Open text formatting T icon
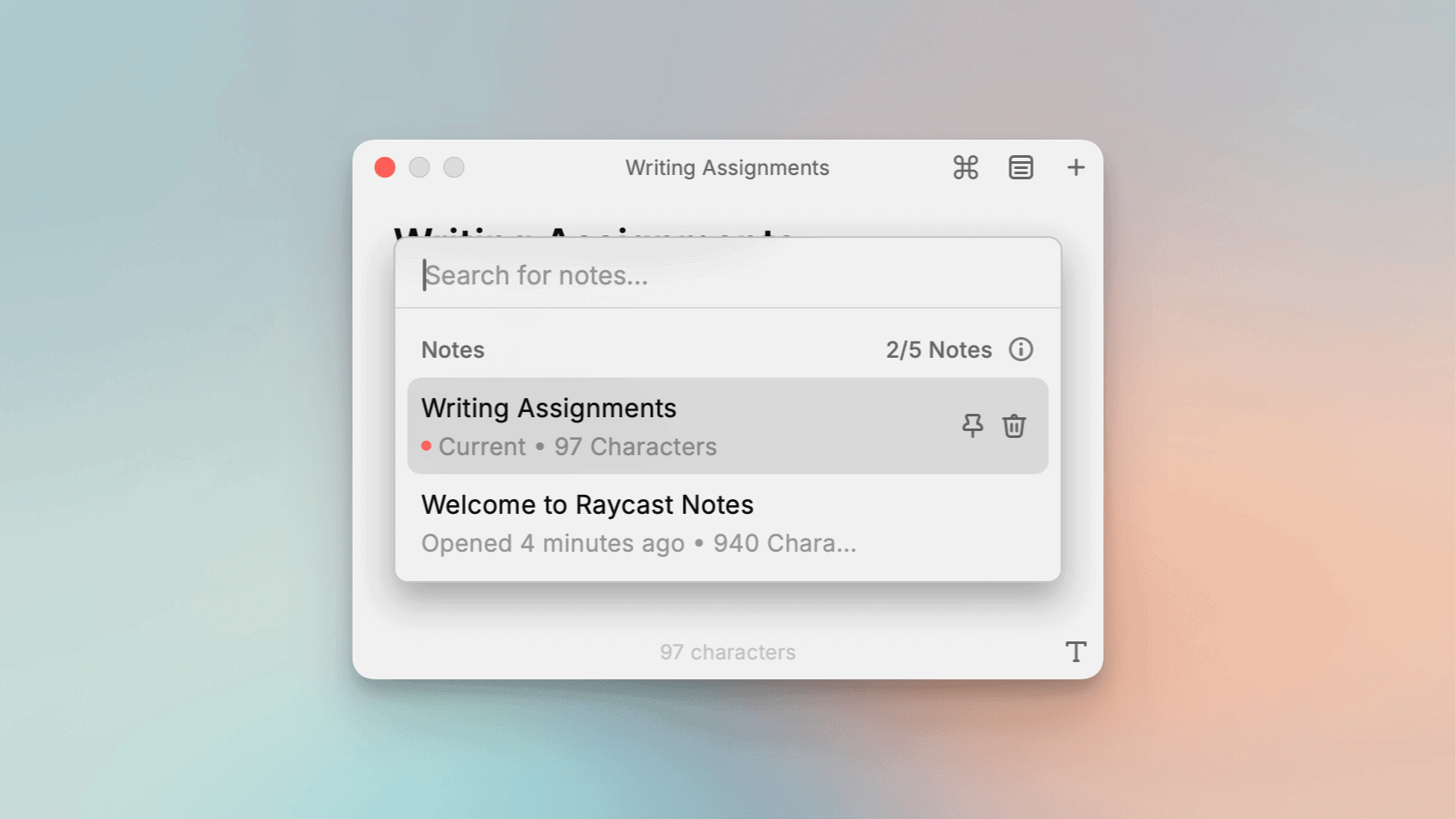The width and height of the screenshot is (1456, 819). click(1076, 652)
